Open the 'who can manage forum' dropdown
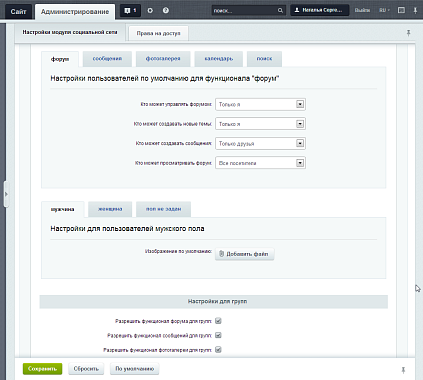 click(x=260, y=104)
